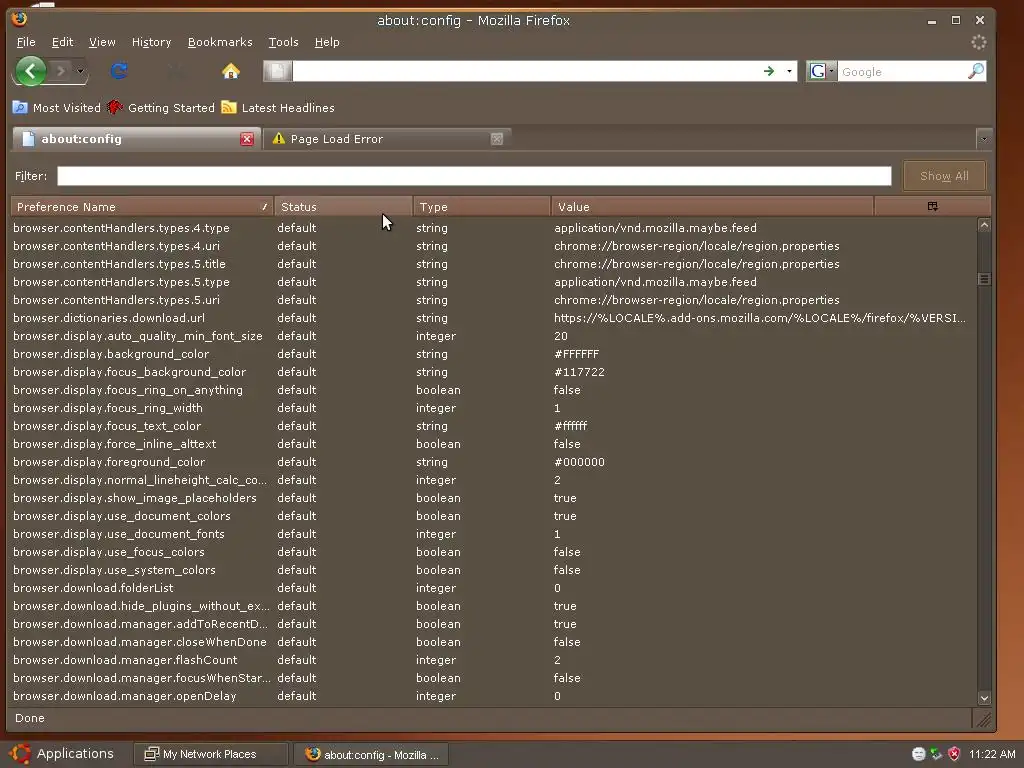Screen dimensions: 1024x768
Task: Click the scrollbar up arrow
Action: 984,225
